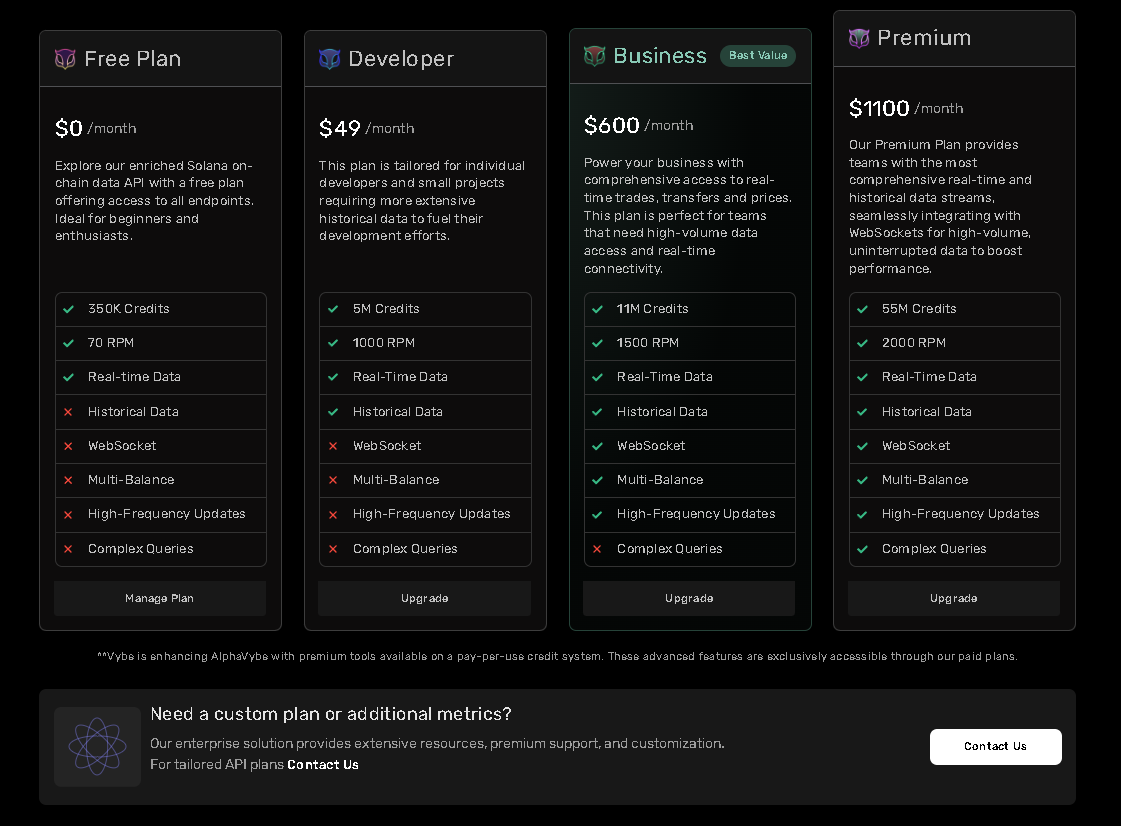This screenshot has height=826, width=1121.
Task: Upgrade to the Premium plan
Action: [x=954, y=599]
